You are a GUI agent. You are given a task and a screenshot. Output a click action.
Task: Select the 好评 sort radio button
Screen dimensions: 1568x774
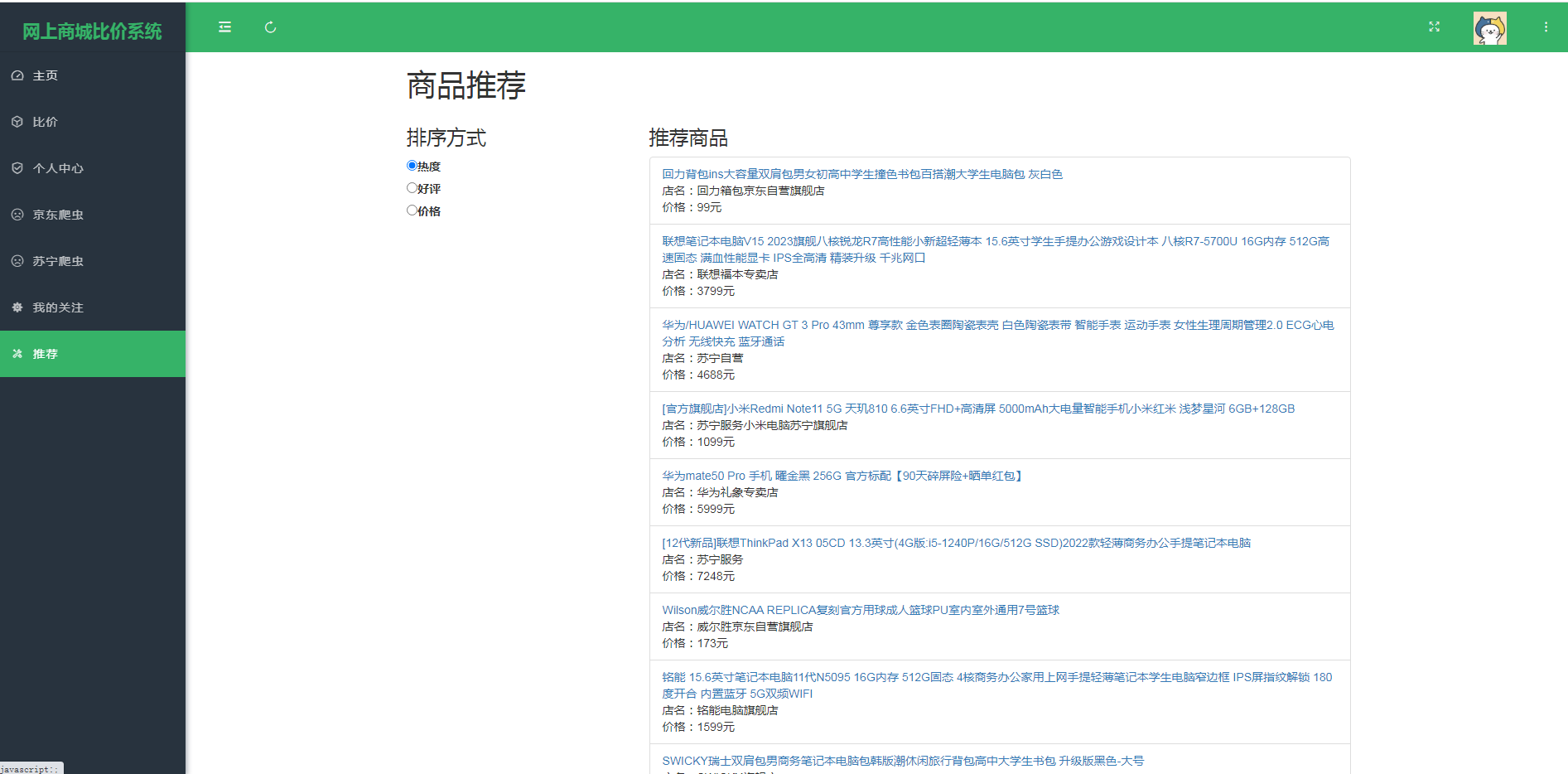[x=412, y=188]
